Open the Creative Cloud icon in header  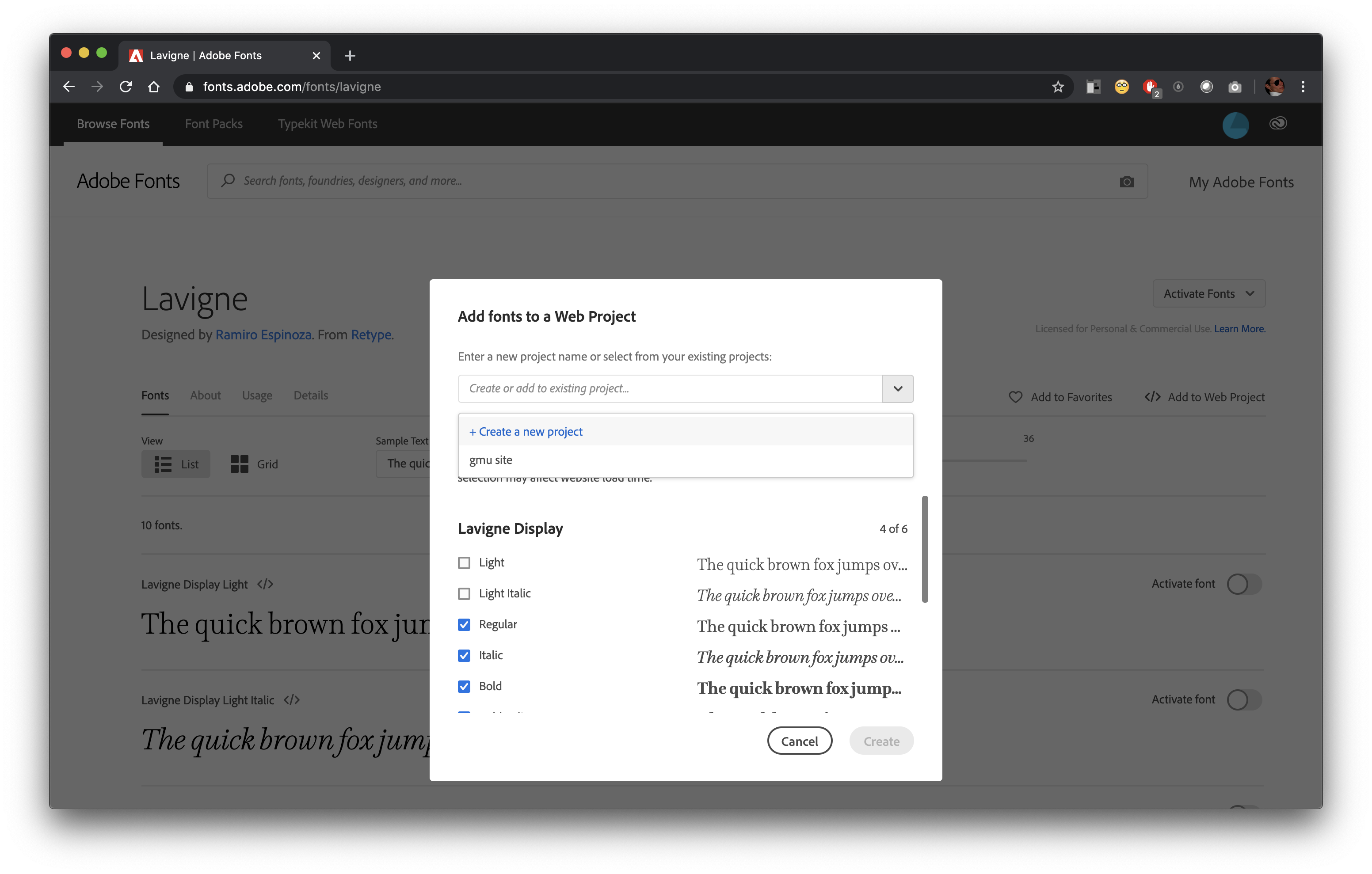tap(1278, 124)
